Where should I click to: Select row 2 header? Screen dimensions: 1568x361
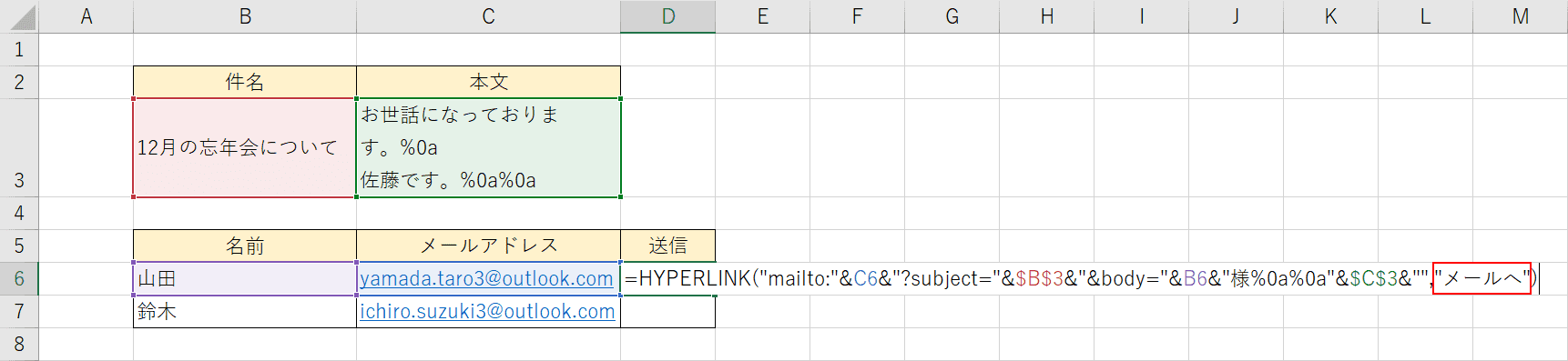point(19,82)
